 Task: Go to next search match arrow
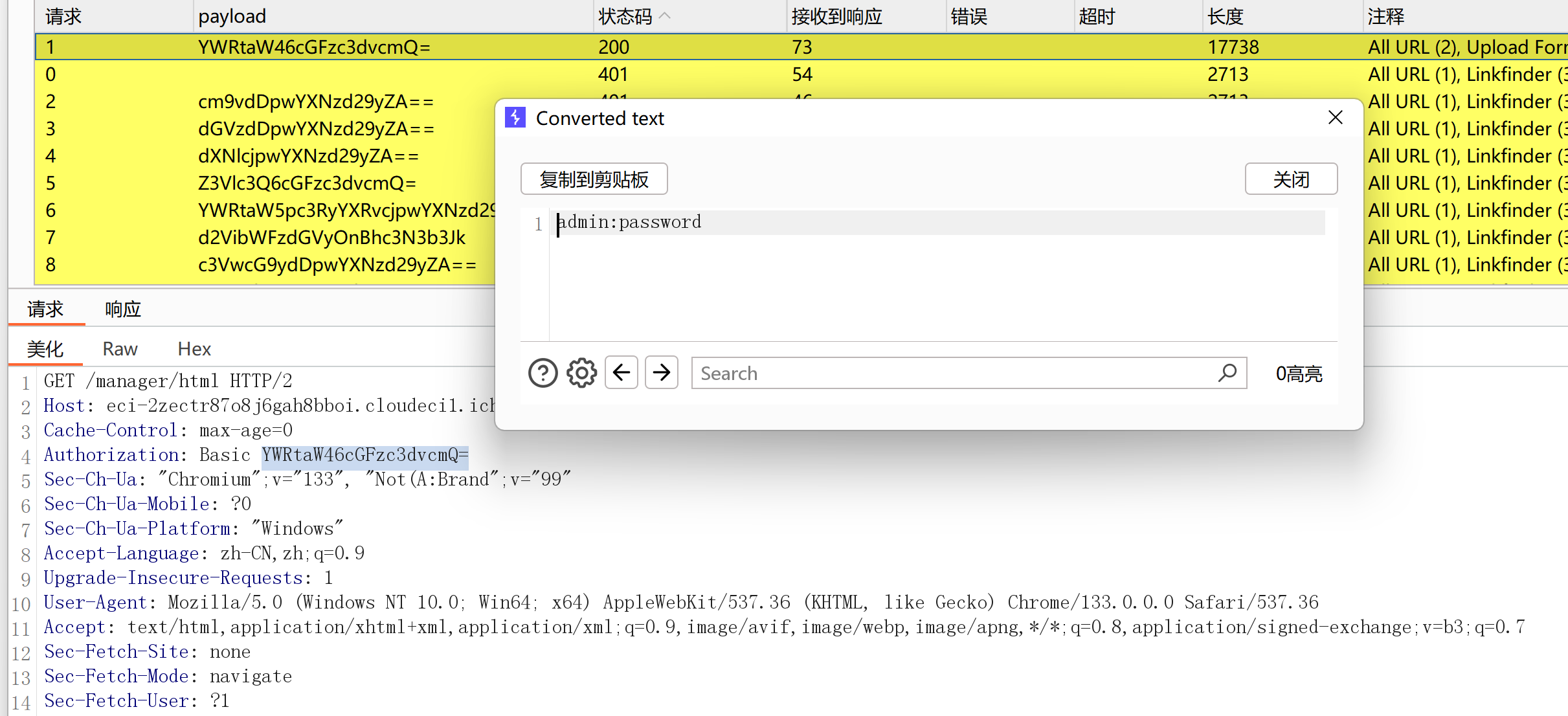pos(661,373)
